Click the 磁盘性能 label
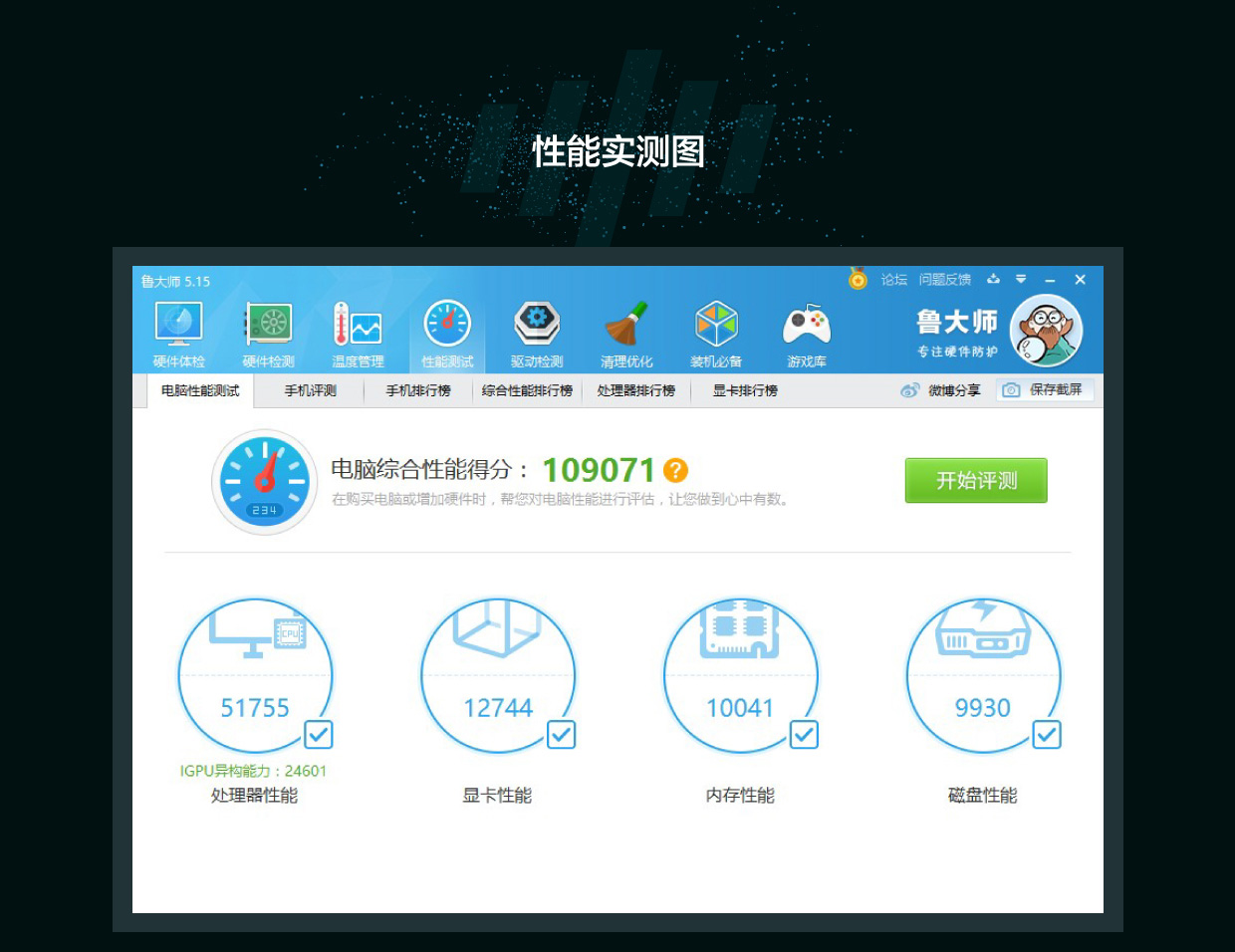This screenshot has height=952, width=1235. click(x=983, y=795)
